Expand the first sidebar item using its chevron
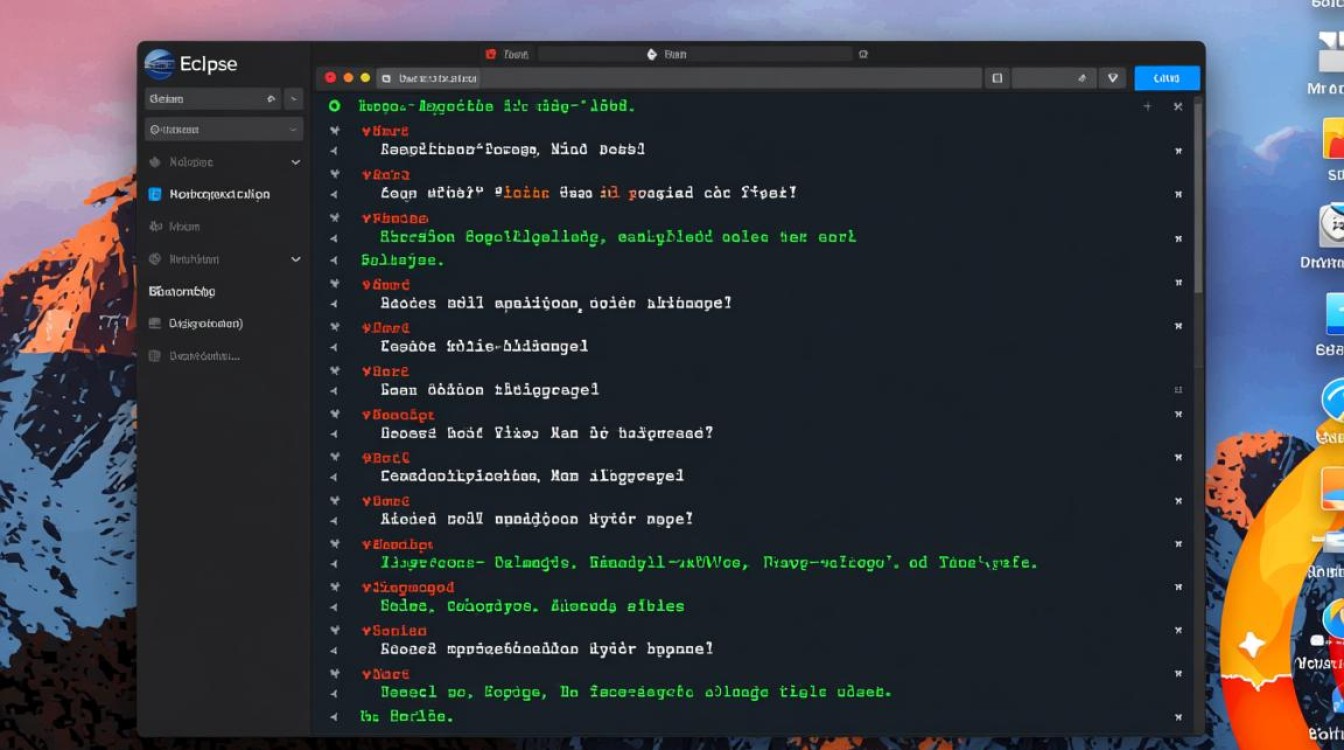The image size is (1344, 750). pyautogui.click(x=295, y=162)
